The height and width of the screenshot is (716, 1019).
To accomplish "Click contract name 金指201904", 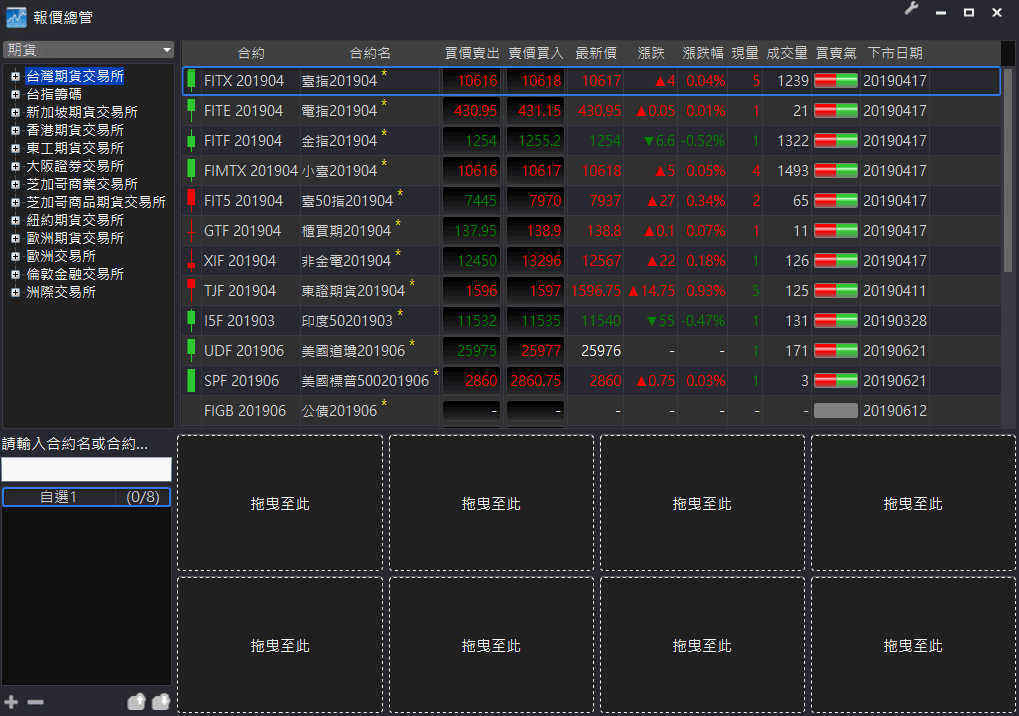I will click(x=339, y=140).
